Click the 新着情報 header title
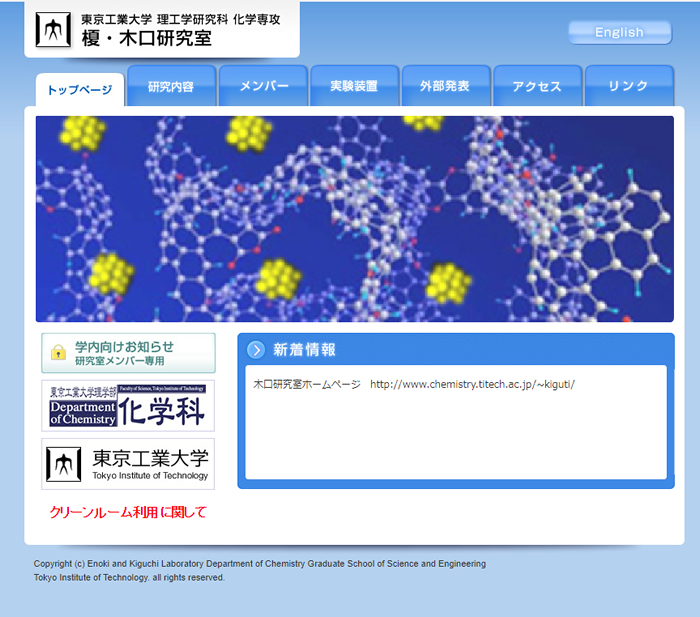This screenshot has width=700, height=617. click(304, 349)
